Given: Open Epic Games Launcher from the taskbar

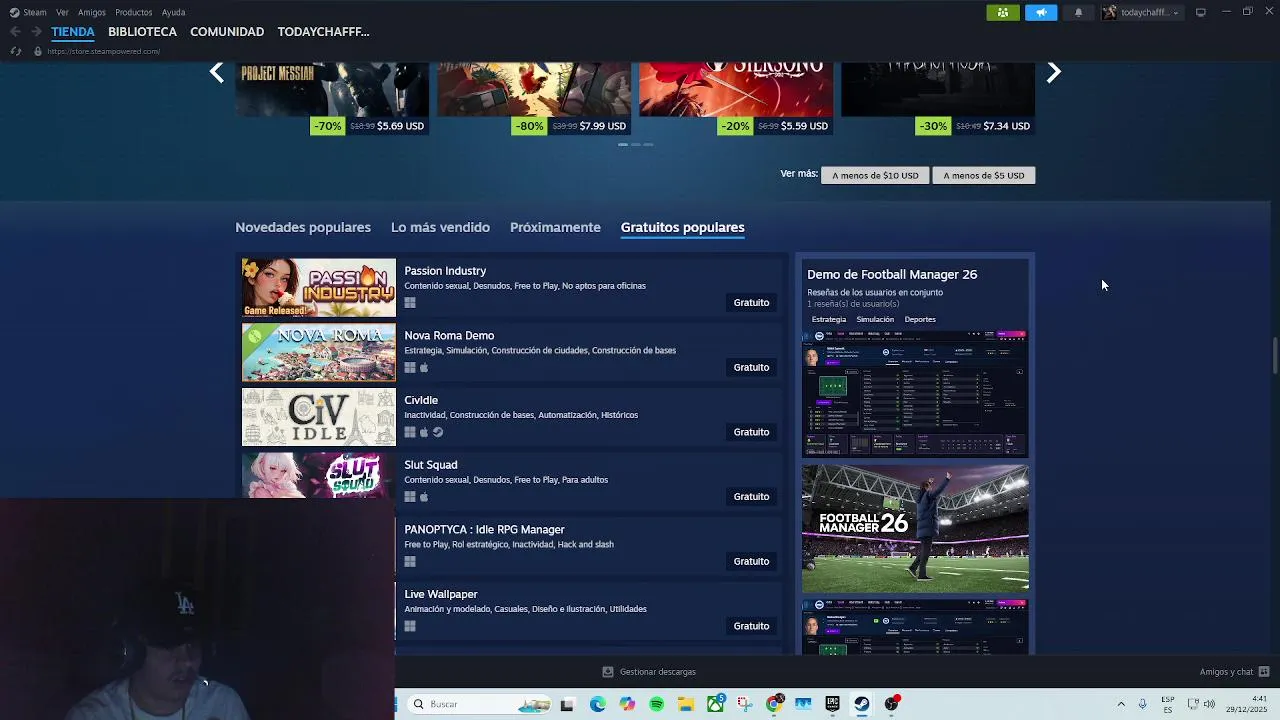Looking at the screenshot, I should coord(832,704).
